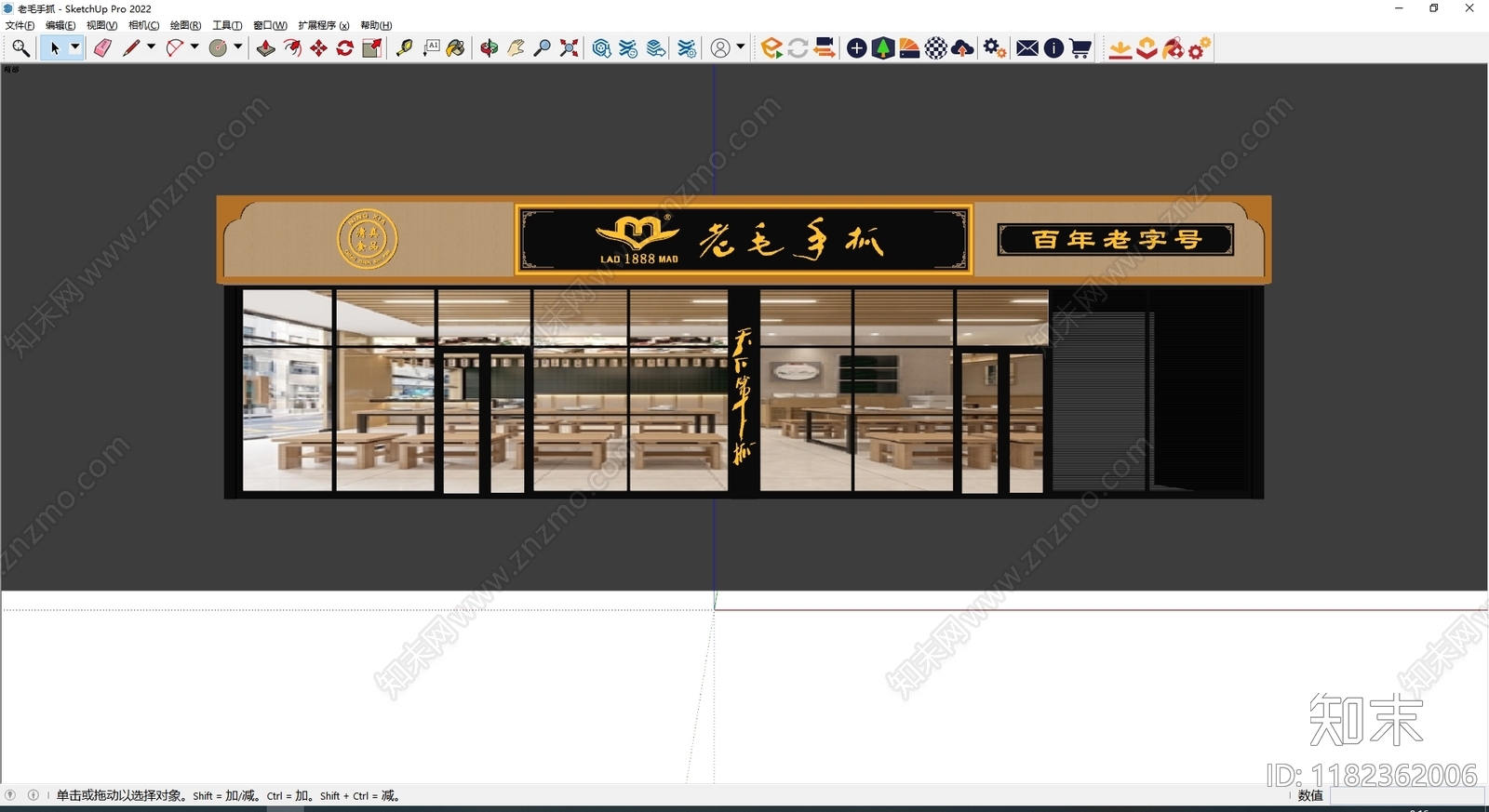Viewport: 1489px width, 812px height.
Task: Select the Tape Measure tool
Action: 405,48
